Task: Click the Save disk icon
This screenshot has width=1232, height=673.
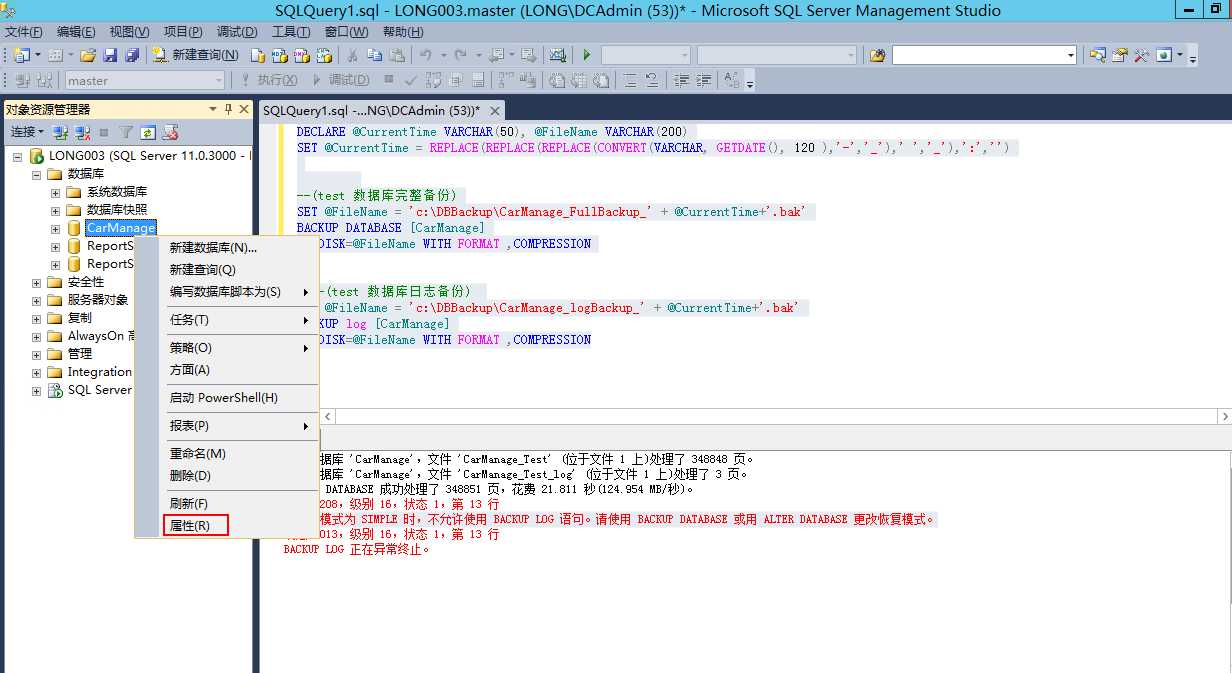Action: pyautogui.click(x=110, y=55)
